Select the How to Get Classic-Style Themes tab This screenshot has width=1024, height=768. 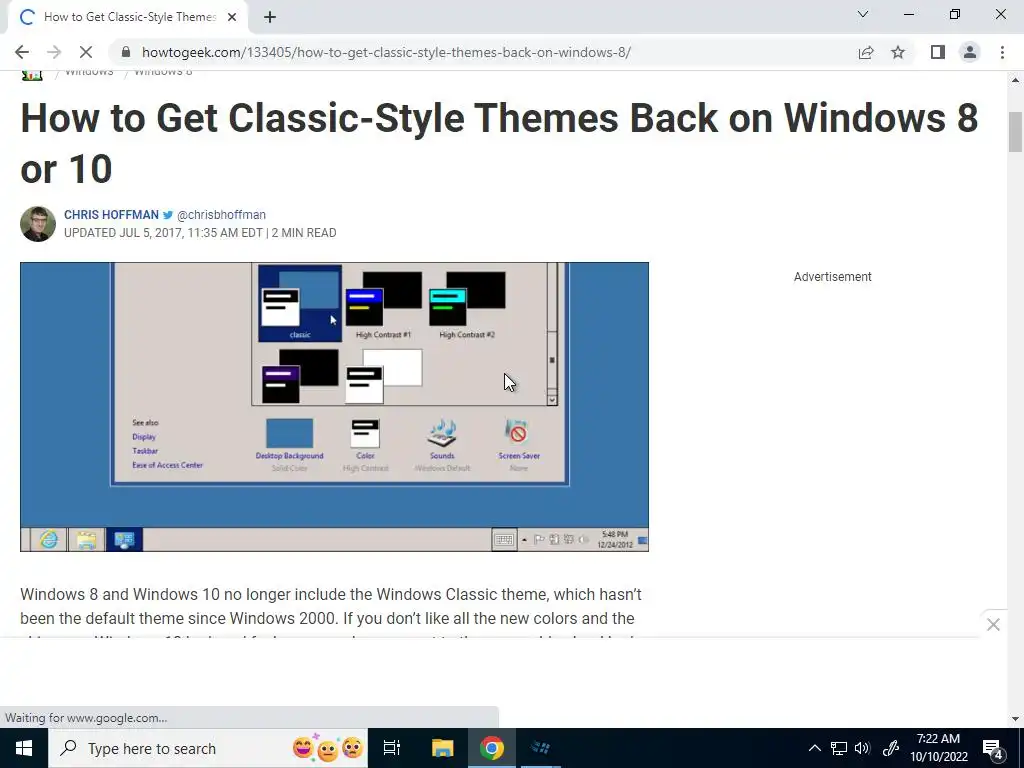click(128, 18)
